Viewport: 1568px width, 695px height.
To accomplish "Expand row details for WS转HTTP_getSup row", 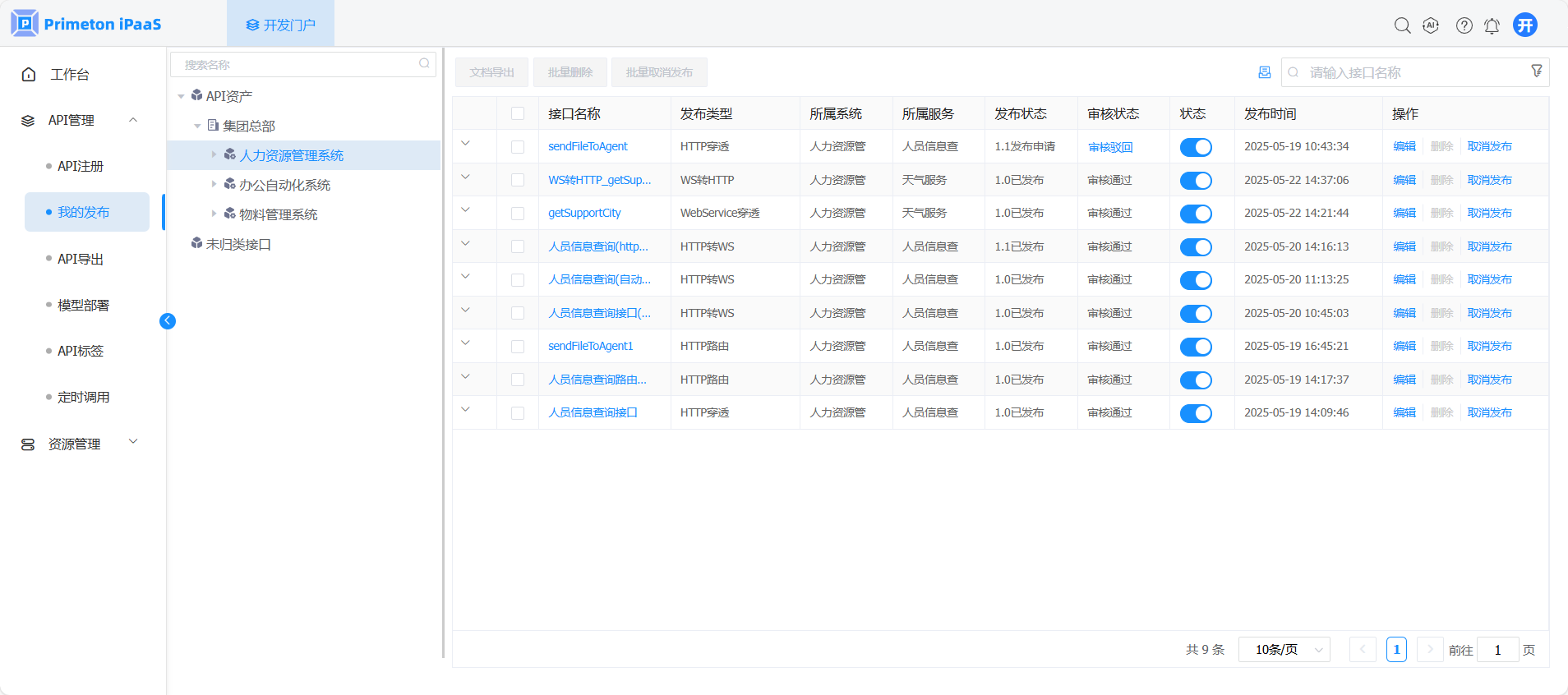I will pos(465,177).
